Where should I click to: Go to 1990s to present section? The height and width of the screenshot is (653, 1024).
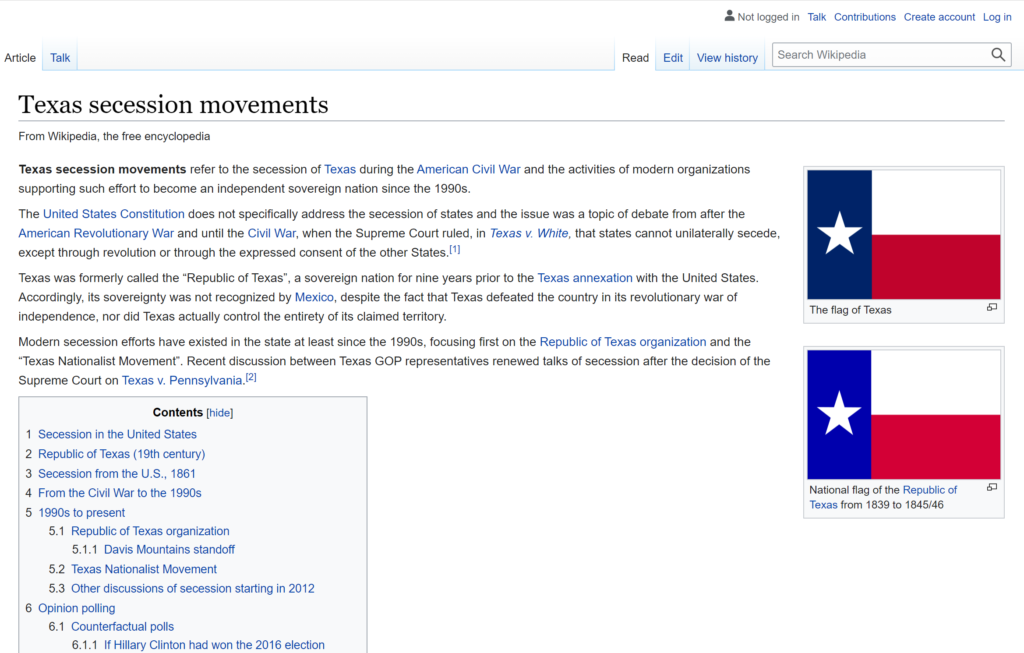coord(81,513)
